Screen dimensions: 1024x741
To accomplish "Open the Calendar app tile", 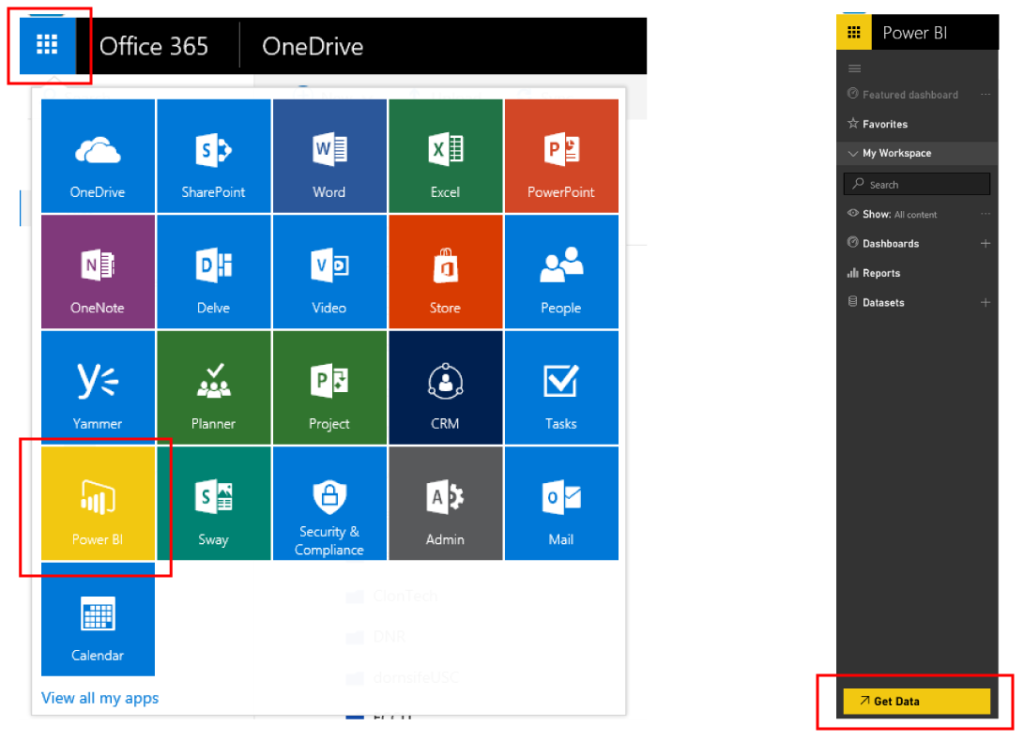I will (98, 619).
